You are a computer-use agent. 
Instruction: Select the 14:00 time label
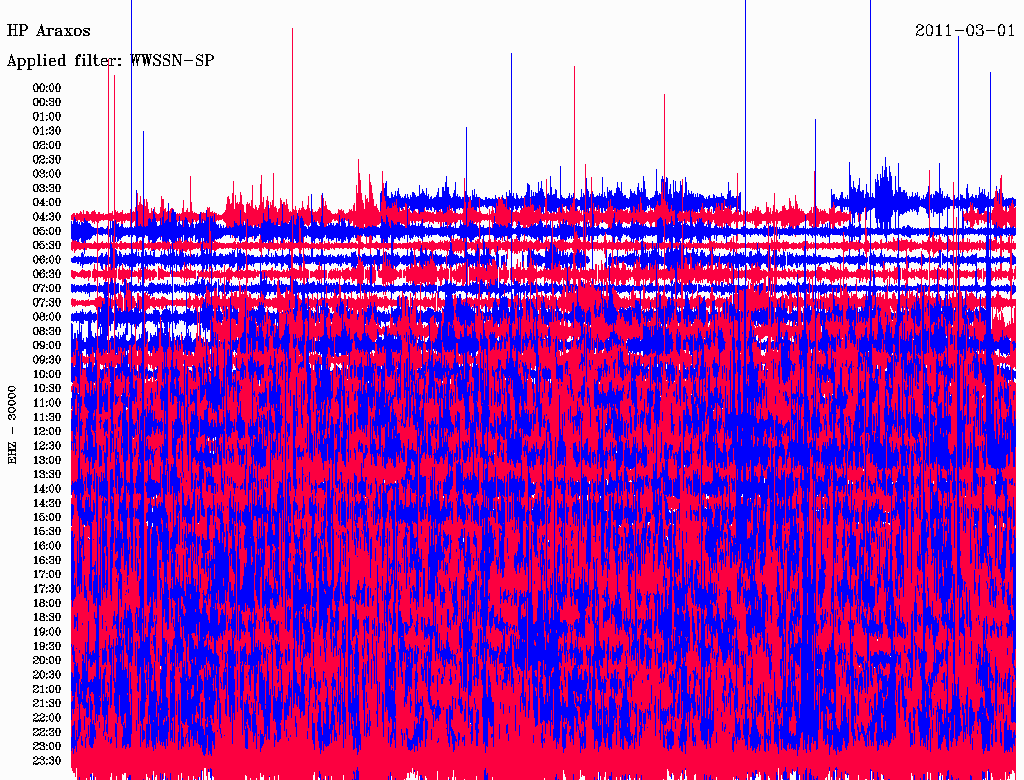pos(47,489)
